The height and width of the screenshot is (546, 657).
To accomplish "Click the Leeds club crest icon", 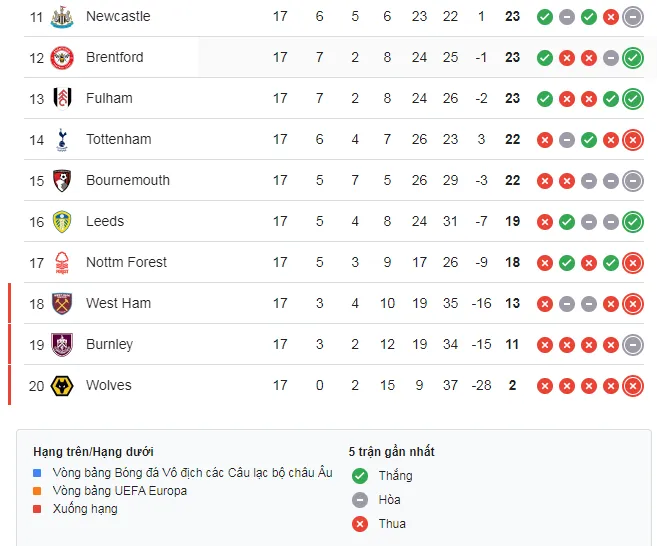I will pyautogui.click(x=62, y=221).
